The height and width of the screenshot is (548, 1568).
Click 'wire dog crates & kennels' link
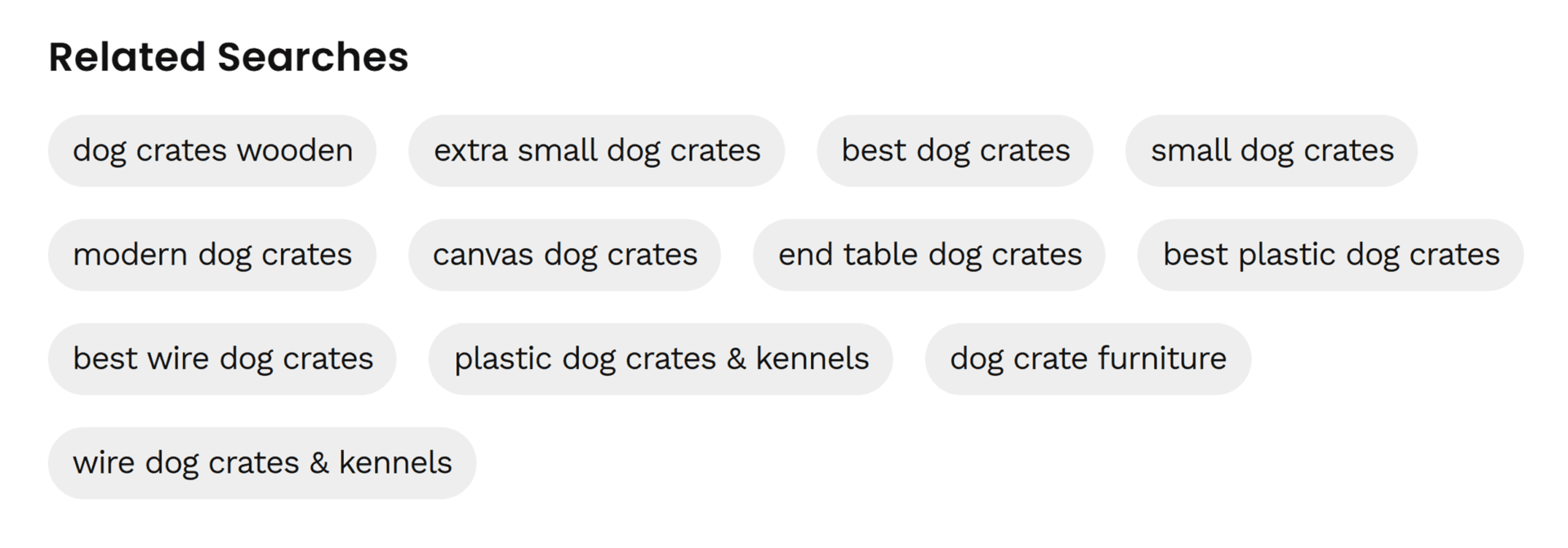pyautogui.click(x=262, y=463)
